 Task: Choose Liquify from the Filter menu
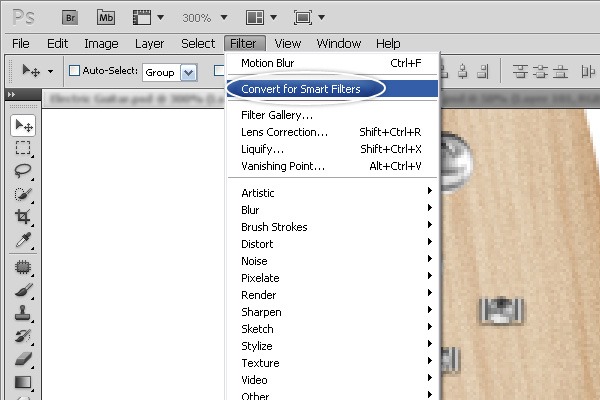(332, 149)
